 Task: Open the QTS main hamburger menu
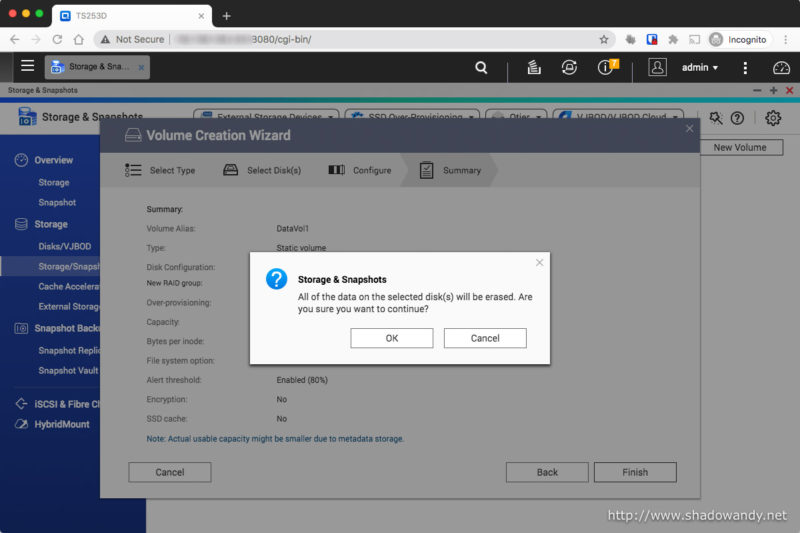27,67
